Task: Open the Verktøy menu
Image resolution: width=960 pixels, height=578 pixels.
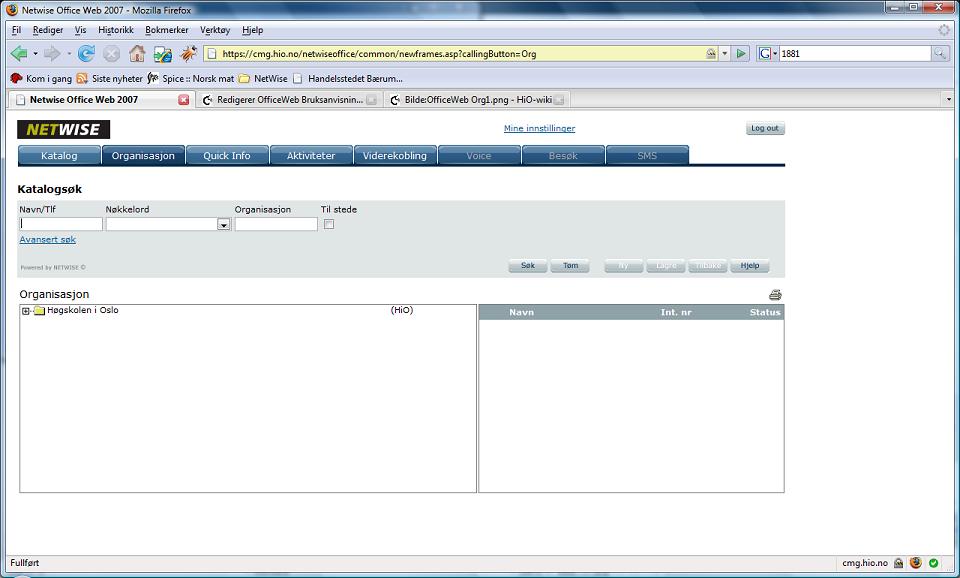Action: [215, 30]
